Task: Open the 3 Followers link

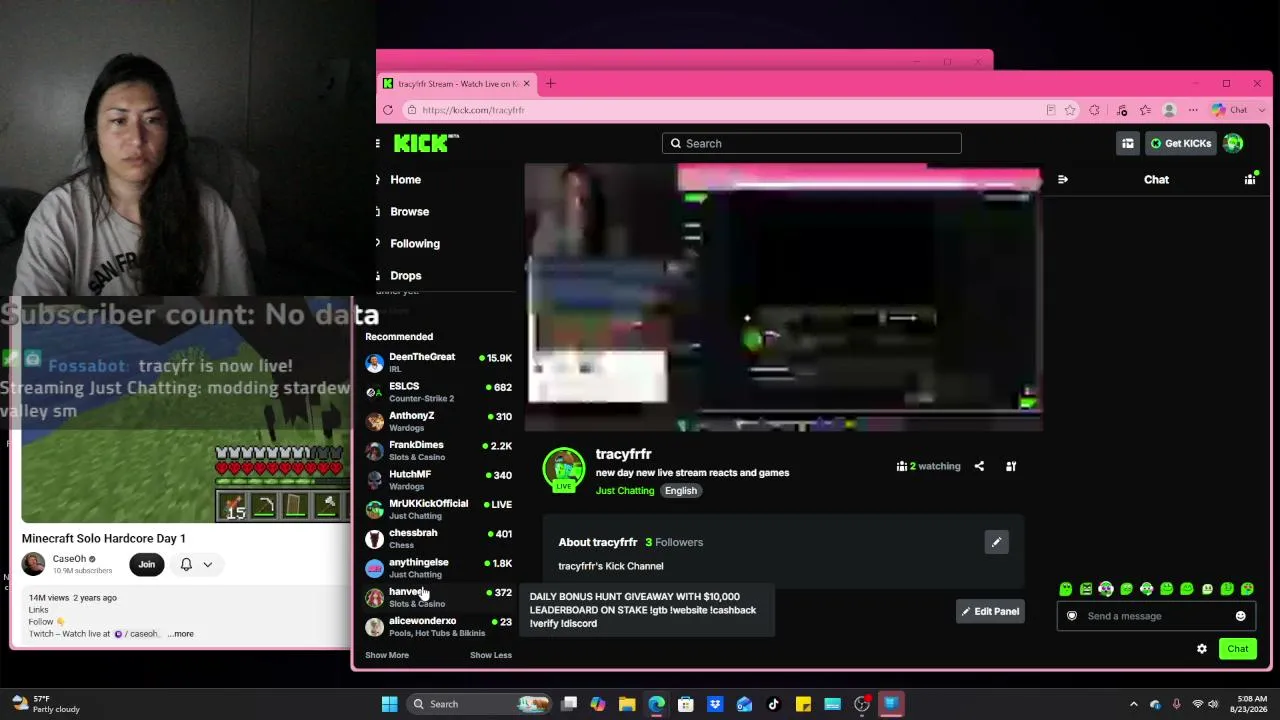Action: (x=674, y=542)
